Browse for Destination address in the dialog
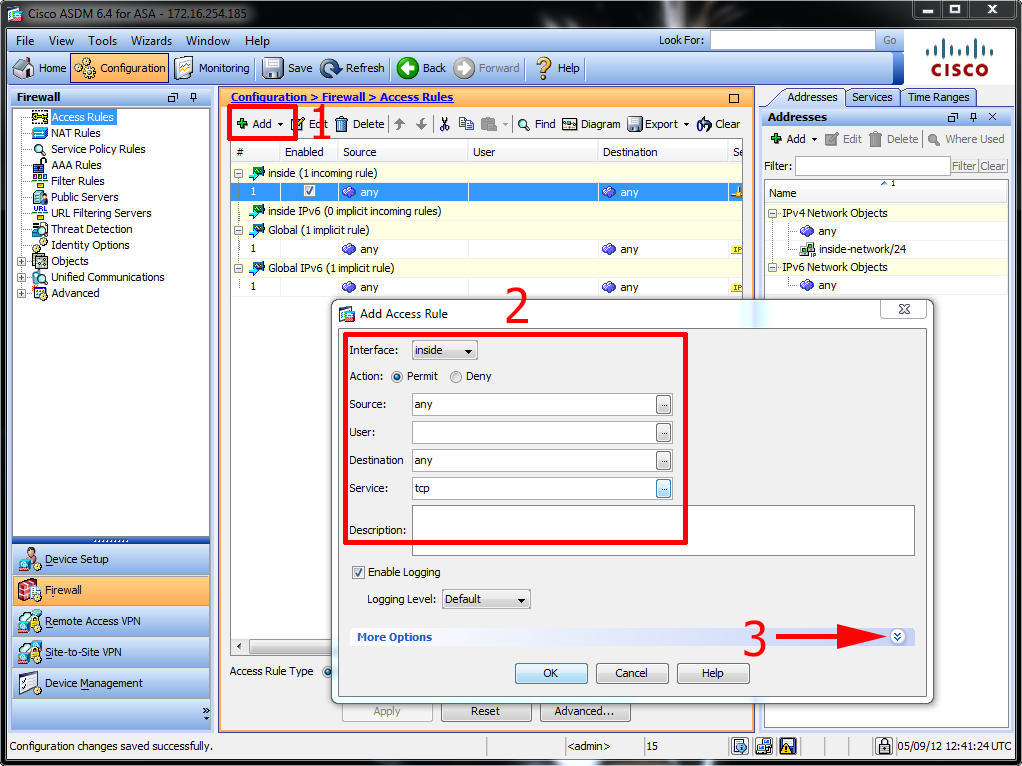 click(664, 460)
